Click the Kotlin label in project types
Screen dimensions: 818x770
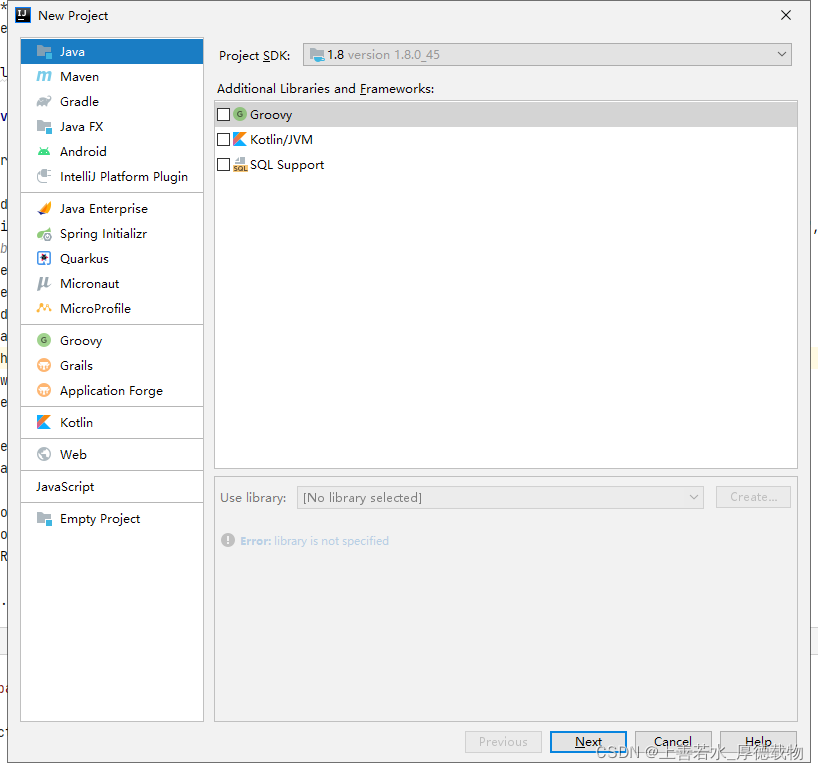tap(76, 423)
